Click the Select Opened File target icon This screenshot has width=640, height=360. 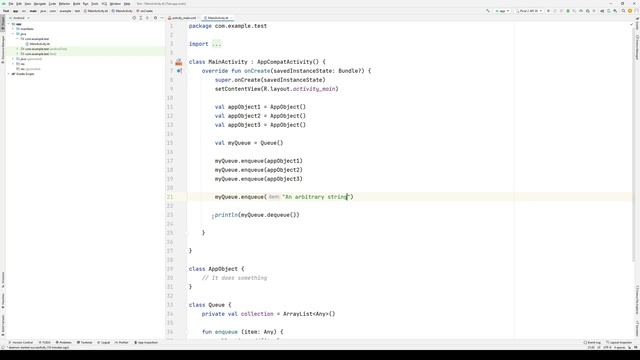click(134, 18)
